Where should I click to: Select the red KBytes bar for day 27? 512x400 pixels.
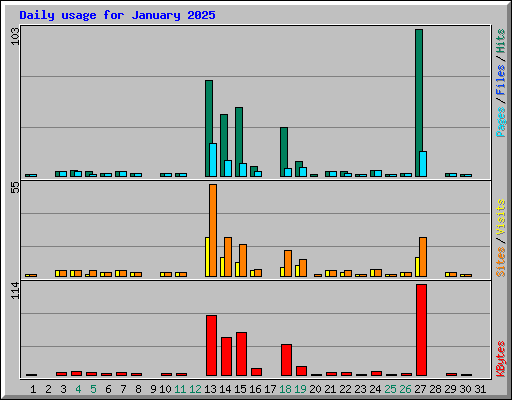pyautogui.click(x=421, y=330)
